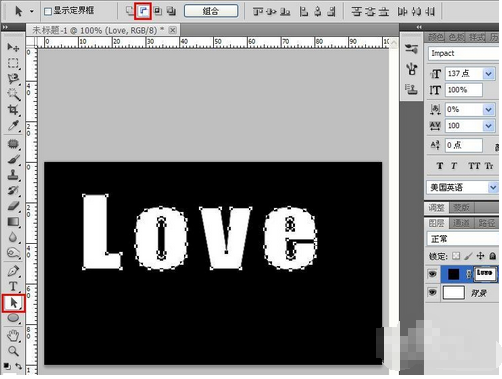Image resolution: width=502 pixels, height=379 pixels.
Task: Select the Pen tool
Action: pyautogui.click(x=13, y=271)
